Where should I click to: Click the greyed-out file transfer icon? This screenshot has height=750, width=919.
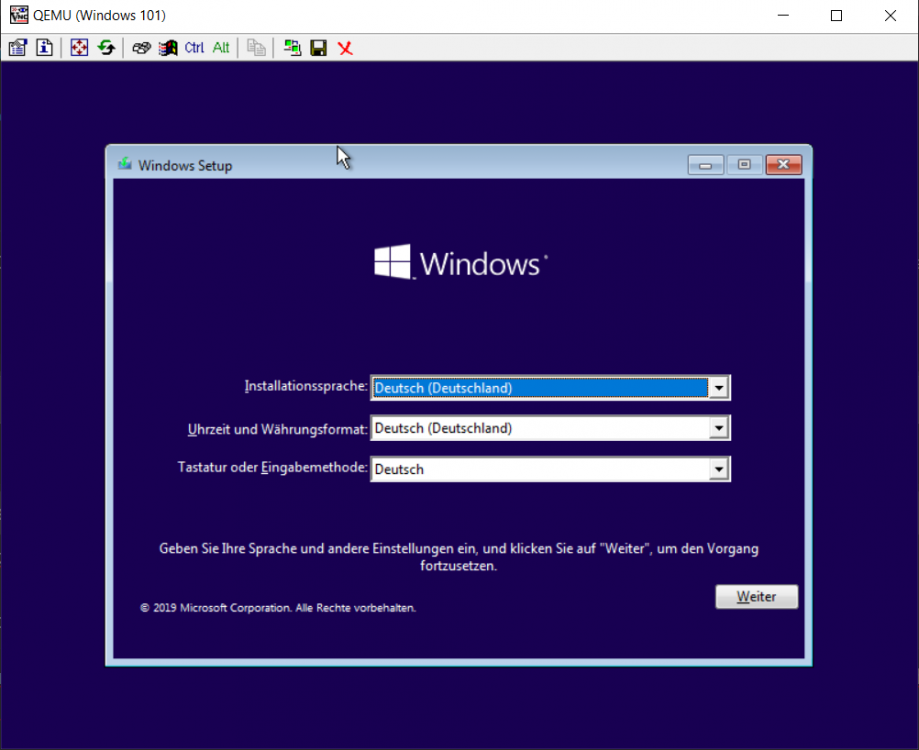[x=256, y=47]
